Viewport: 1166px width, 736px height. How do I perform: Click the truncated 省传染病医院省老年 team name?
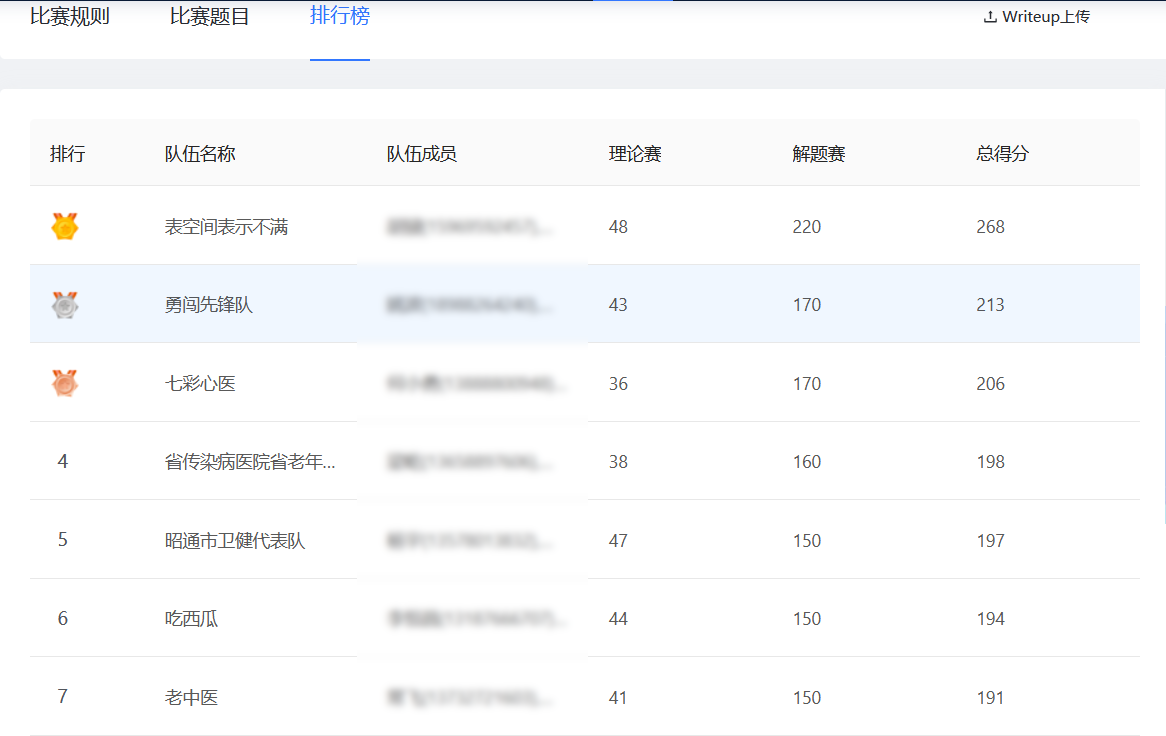click(250, 462)
